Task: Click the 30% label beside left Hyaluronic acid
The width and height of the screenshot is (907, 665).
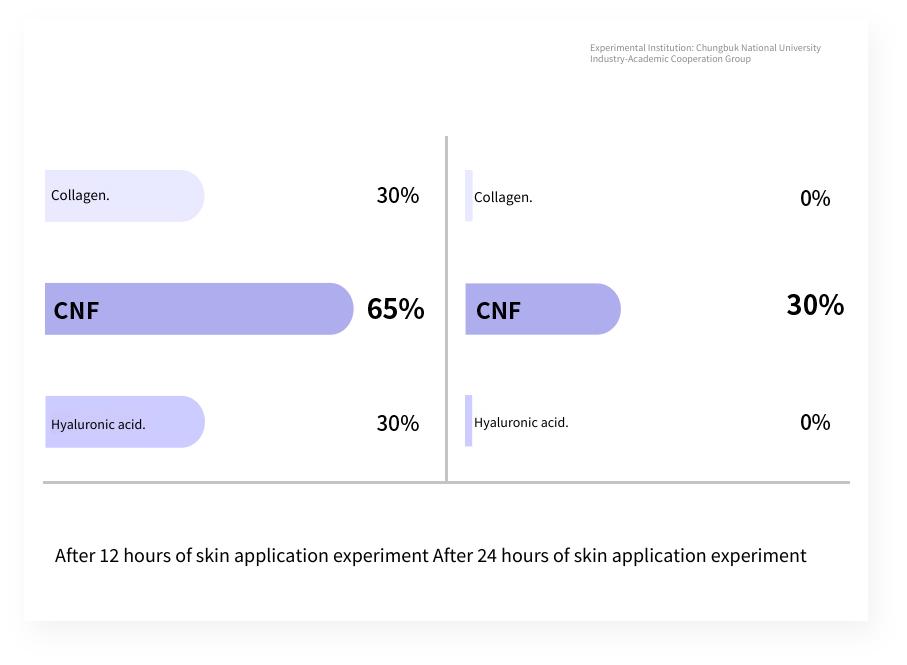Action: coord(398,423)
